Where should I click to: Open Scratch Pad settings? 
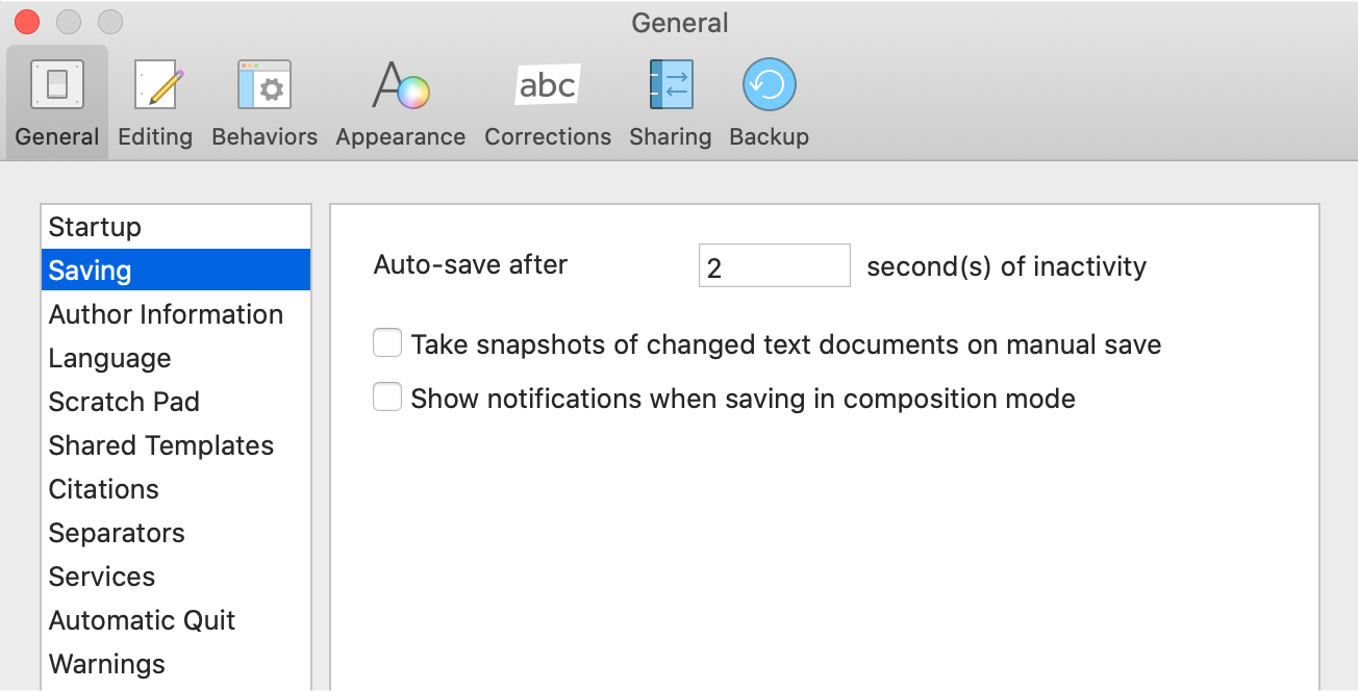click(x=124, y=401)
